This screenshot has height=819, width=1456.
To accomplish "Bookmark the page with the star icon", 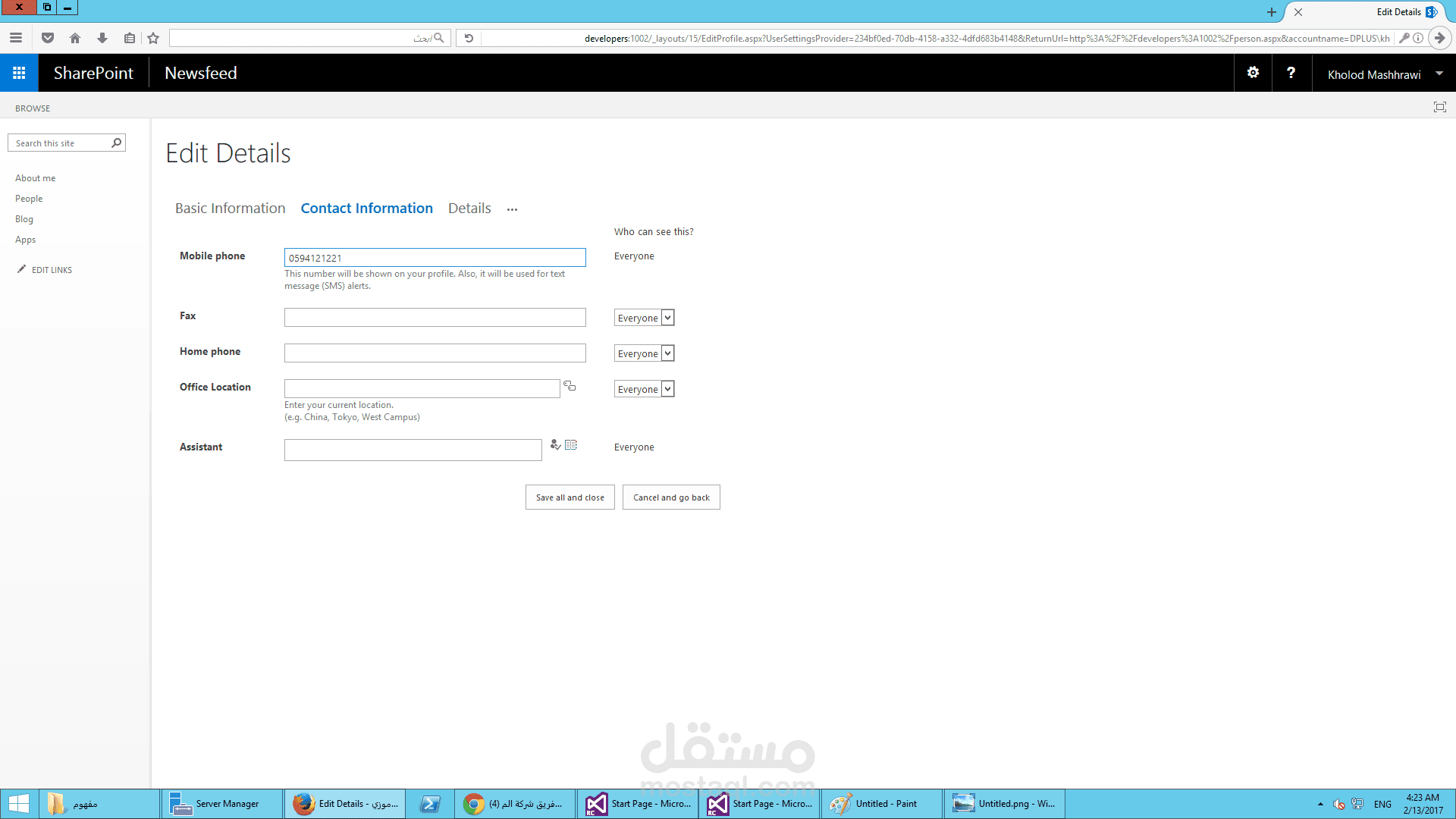I will pyautogui.click(x=153, y=38).
